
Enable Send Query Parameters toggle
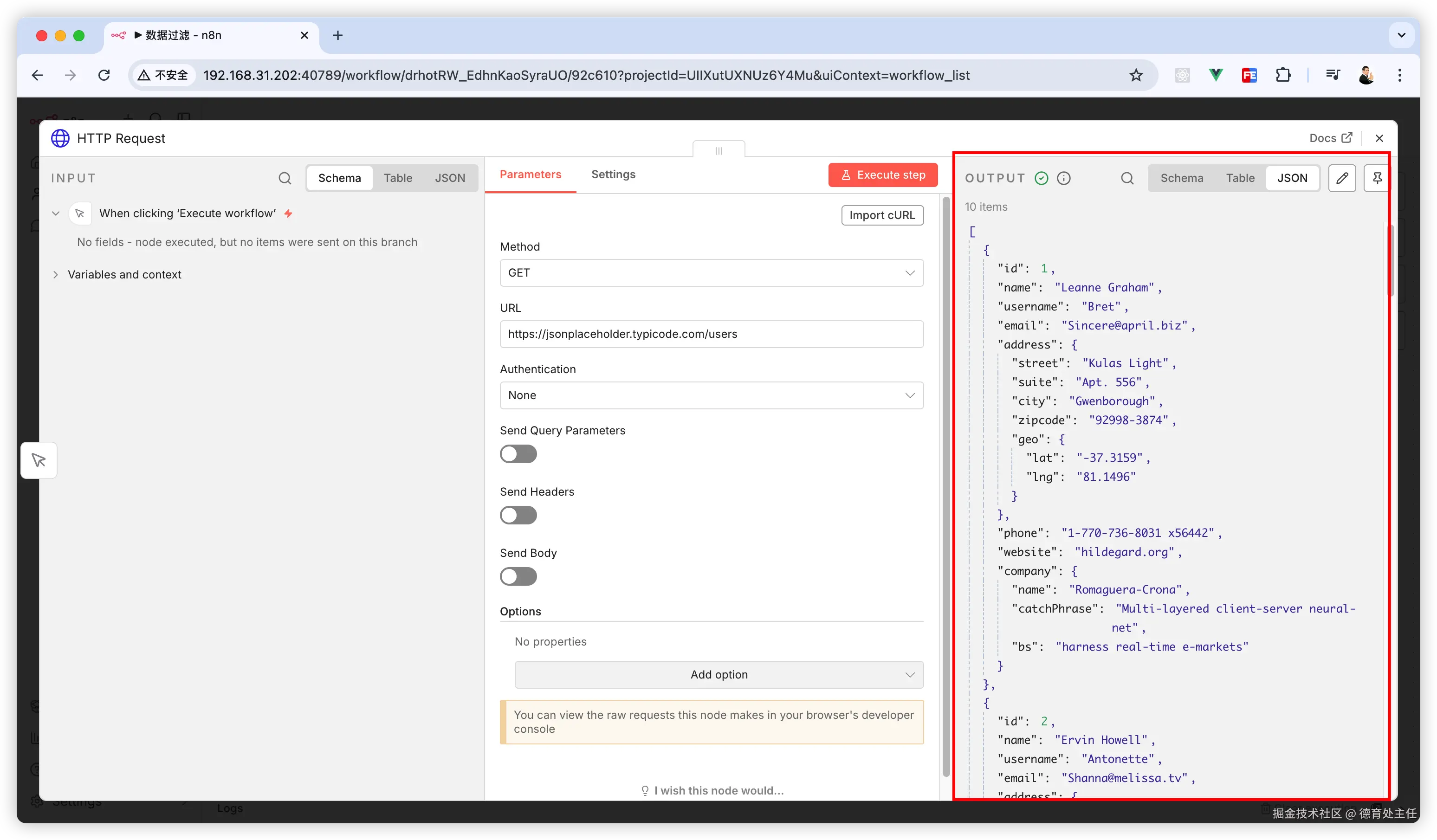coord(518,454)
